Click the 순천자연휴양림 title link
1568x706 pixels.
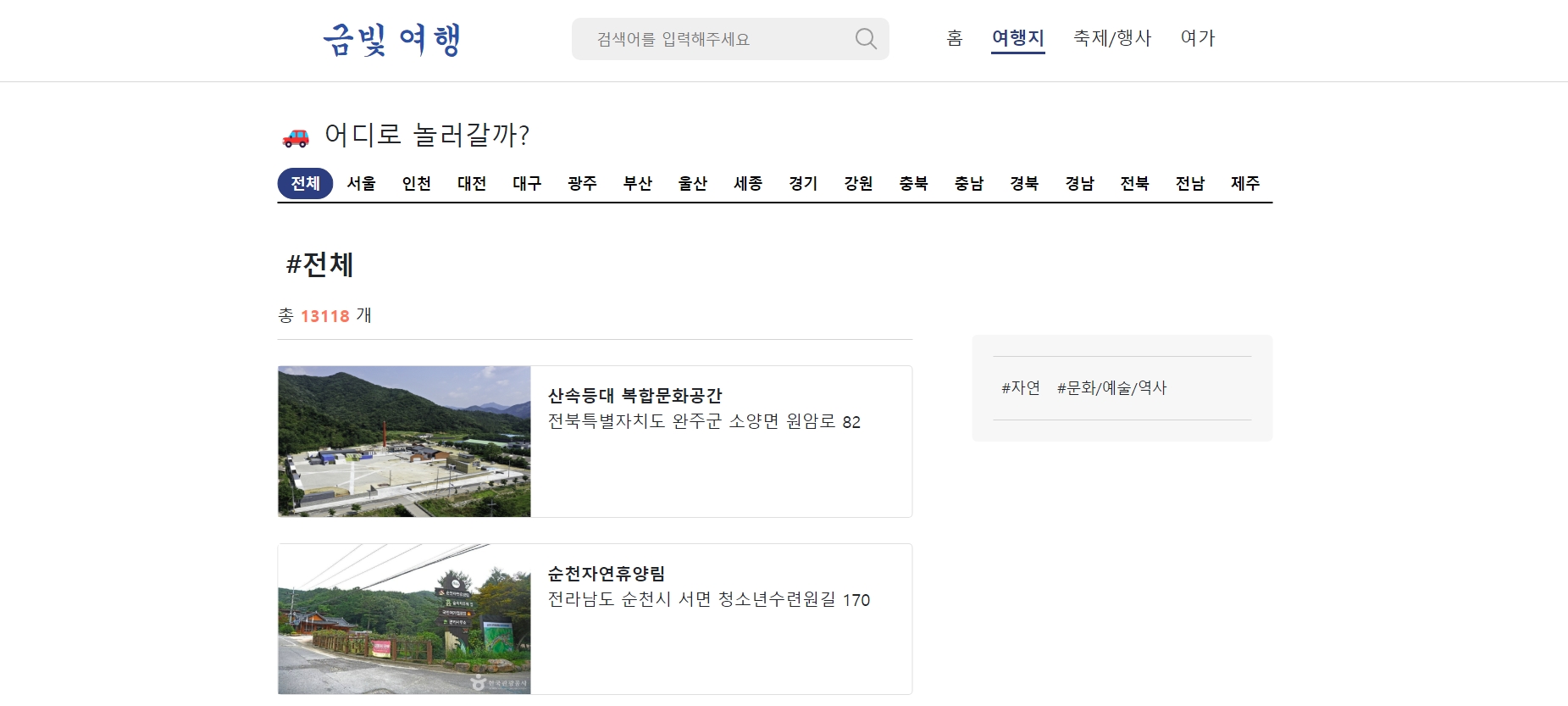(x=607, y=574)
